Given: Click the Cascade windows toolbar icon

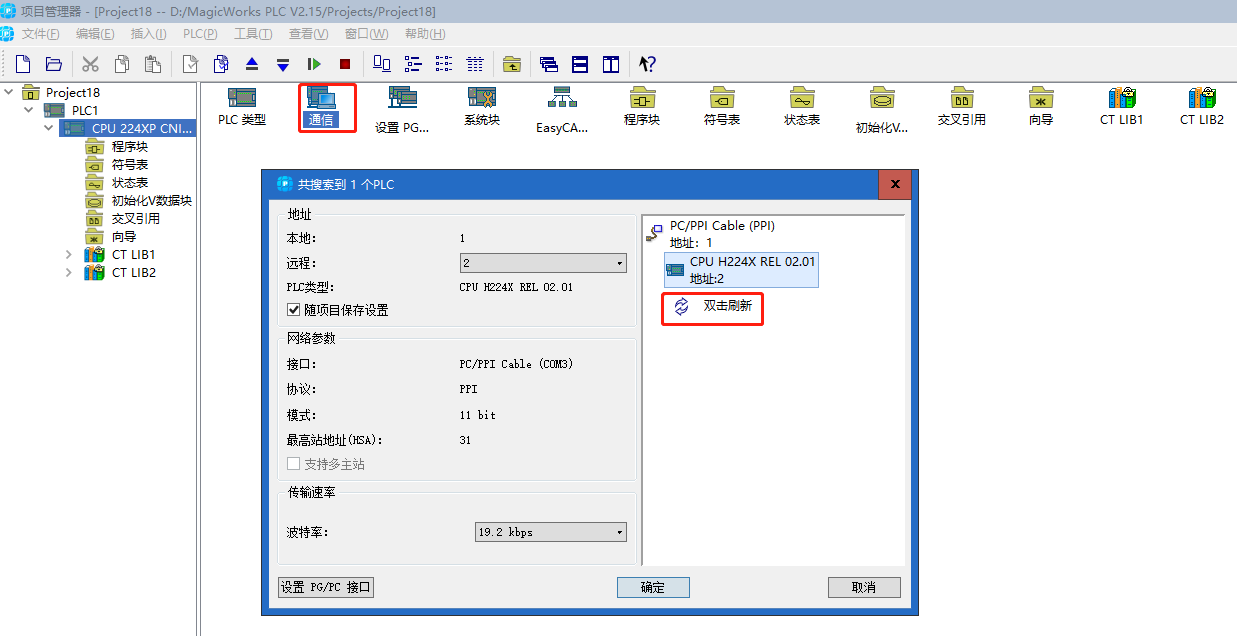Looking at the screenshot, I should tap(549, 64).
